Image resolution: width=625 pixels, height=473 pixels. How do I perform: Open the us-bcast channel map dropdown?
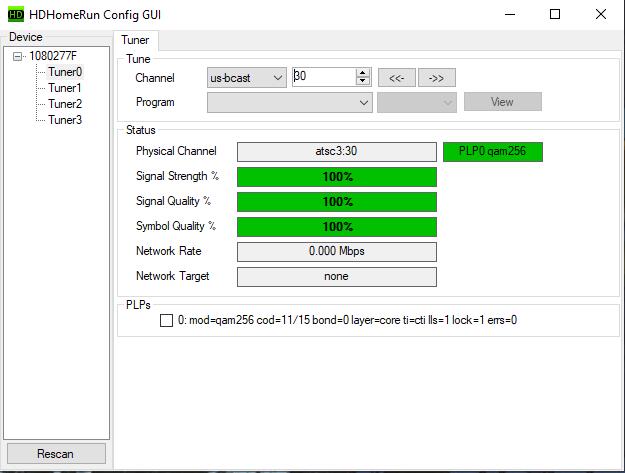pyautogui.click(x=246, y=78)
